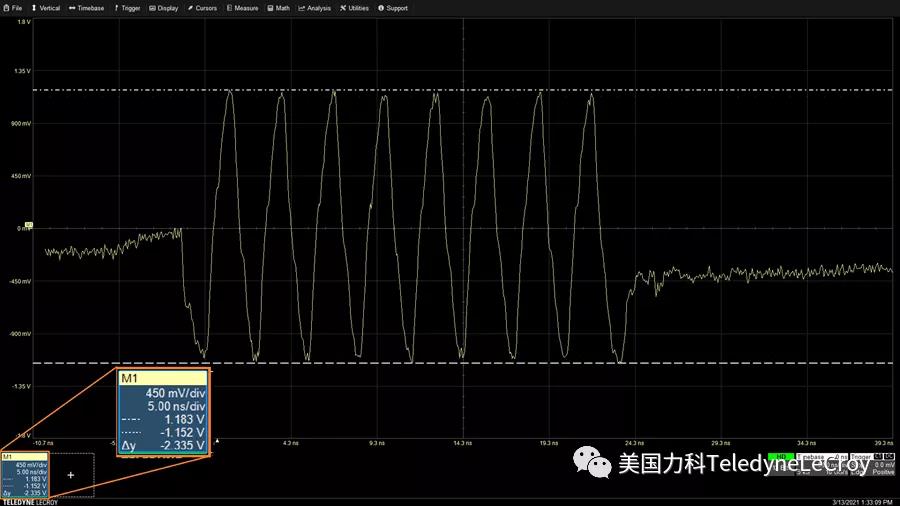Select the lower dashed cursor line
The image size is (900, 506).
(x=700, y=362)
